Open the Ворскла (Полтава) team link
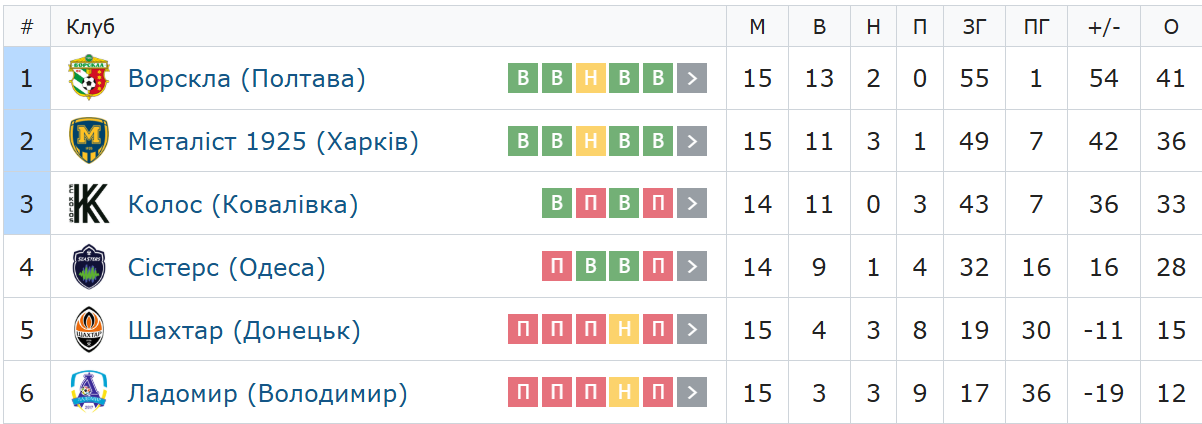The height and width of the screenshot is (424, 1202). tap(246, 78)
